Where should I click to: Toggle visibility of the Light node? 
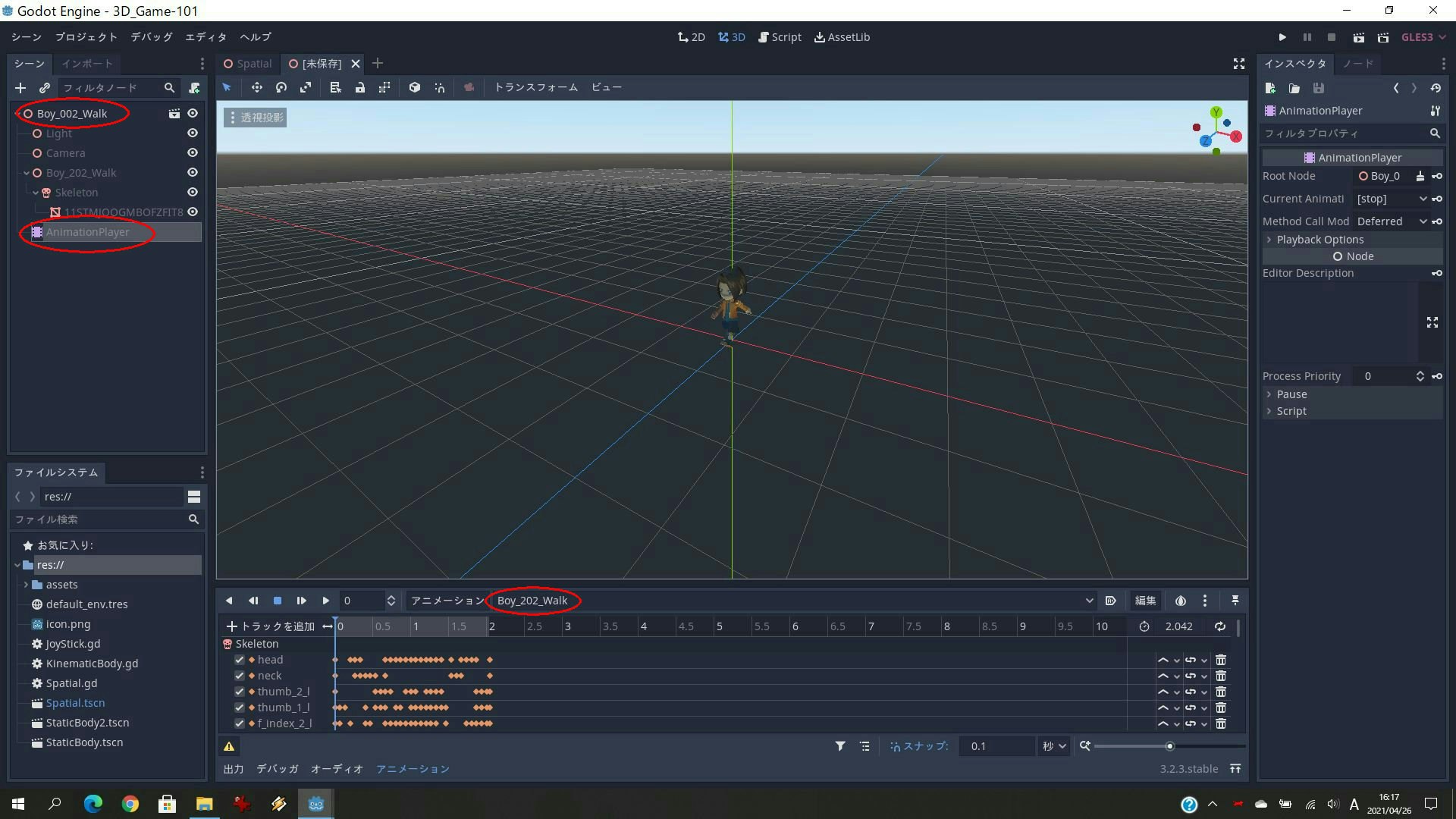[x=192, y=133]
